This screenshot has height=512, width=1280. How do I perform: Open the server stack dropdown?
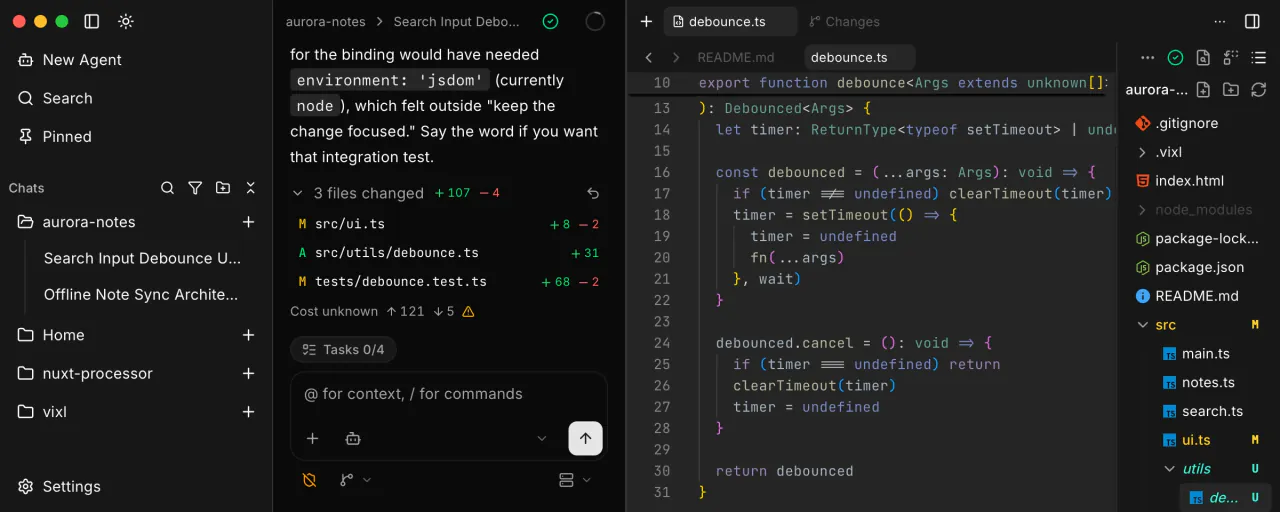pyautogui.click(x=574, y=480)
